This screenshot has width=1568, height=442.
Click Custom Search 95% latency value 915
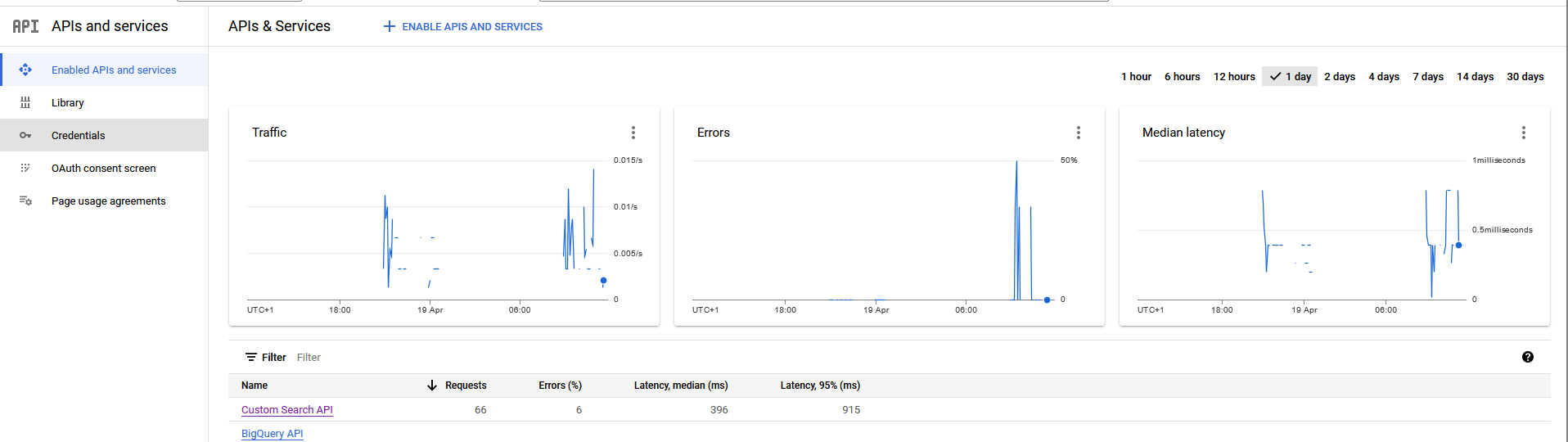(x=851, y=409)
